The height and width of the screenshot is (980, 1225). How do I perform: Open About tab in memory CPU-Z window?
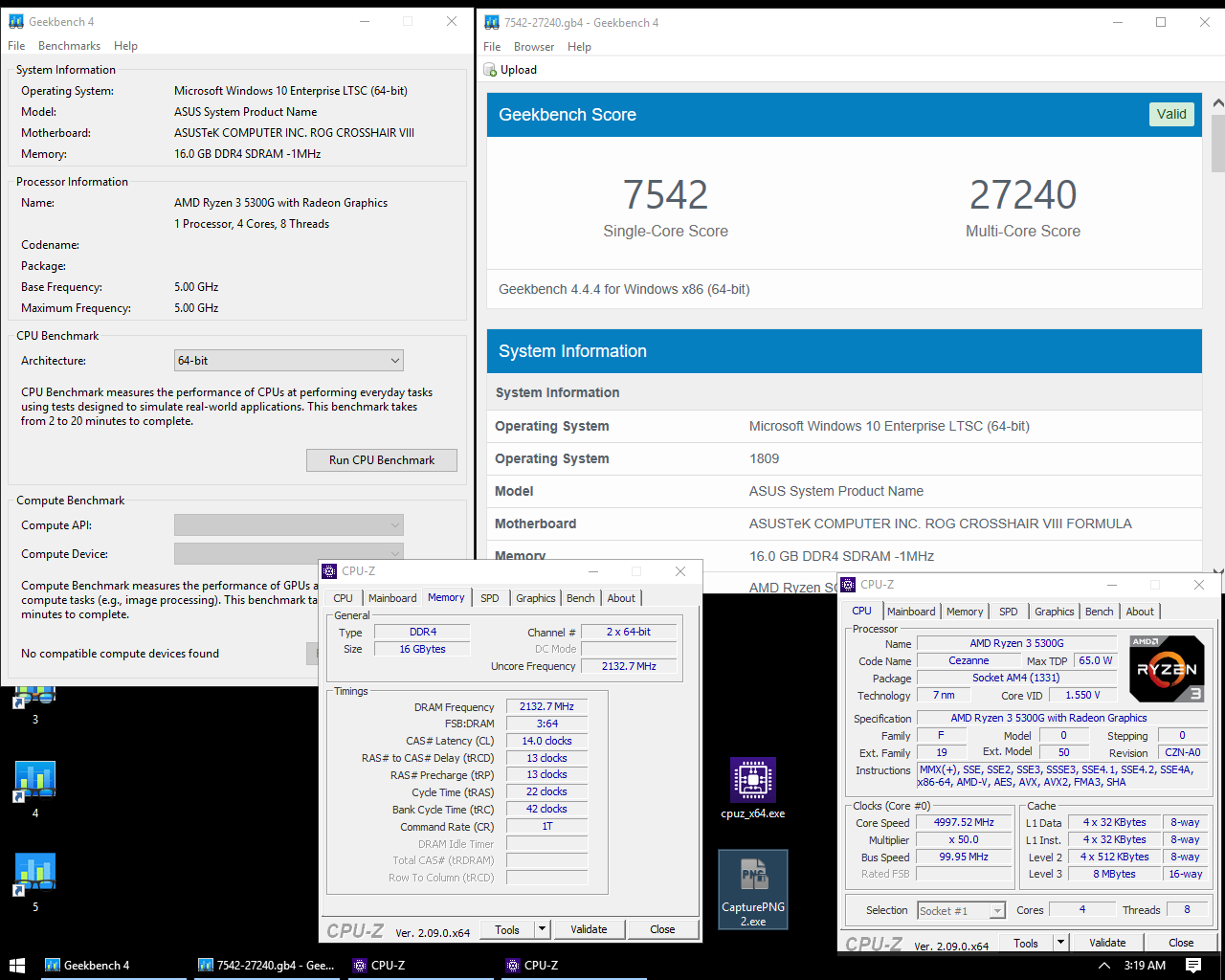click(621, 598)
